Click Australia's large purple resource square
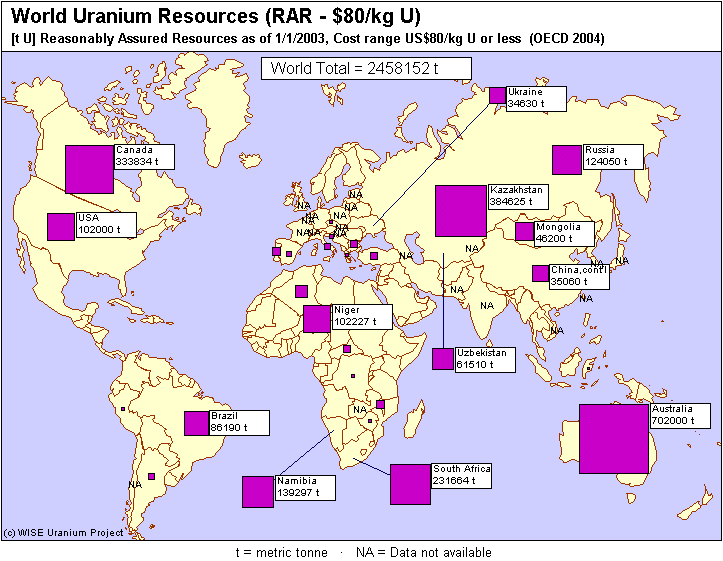This screenshot has height=561, width=723. 614,438
